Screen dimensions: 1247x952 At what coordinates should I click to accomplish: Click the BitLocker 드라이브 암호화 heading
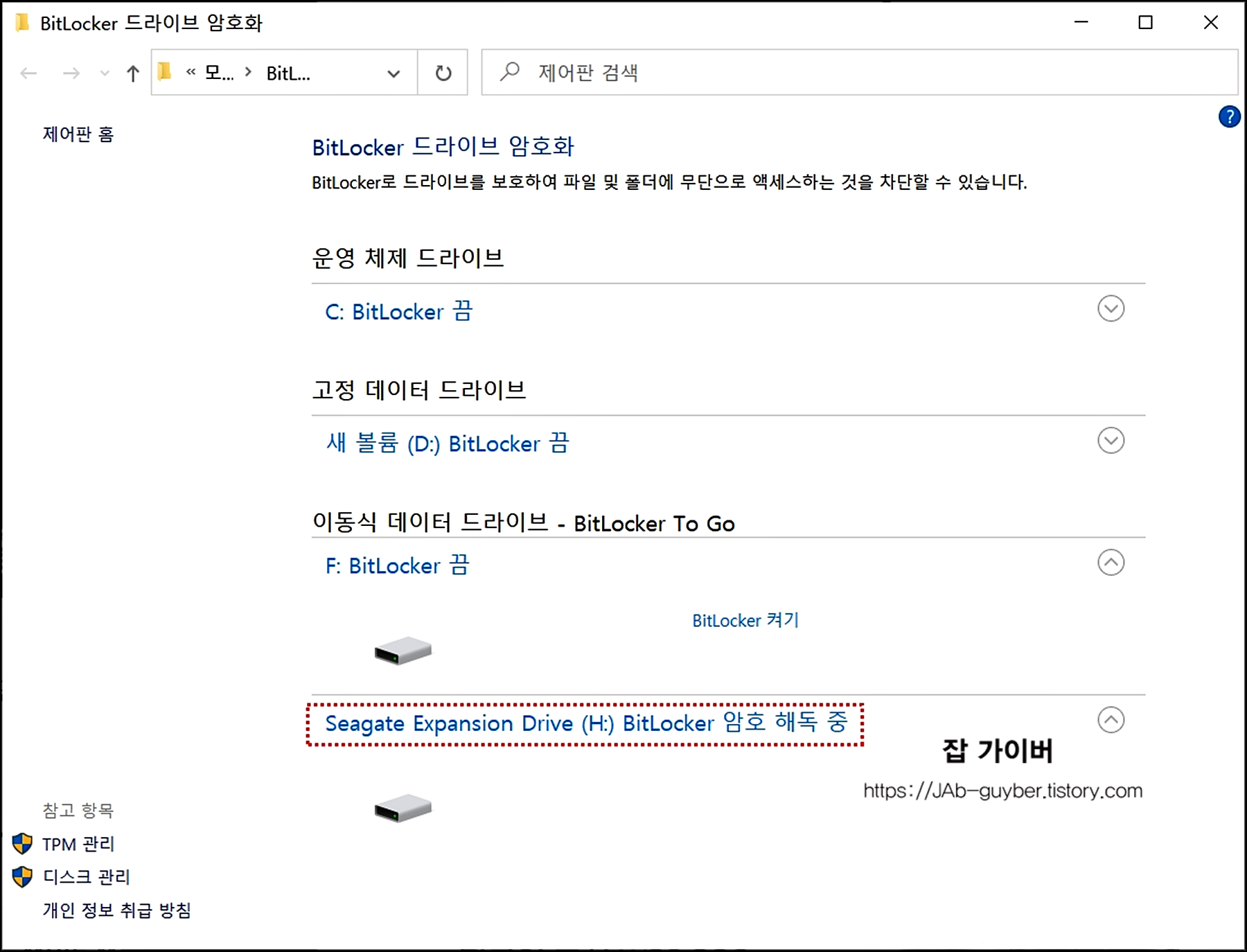point(443,146)
